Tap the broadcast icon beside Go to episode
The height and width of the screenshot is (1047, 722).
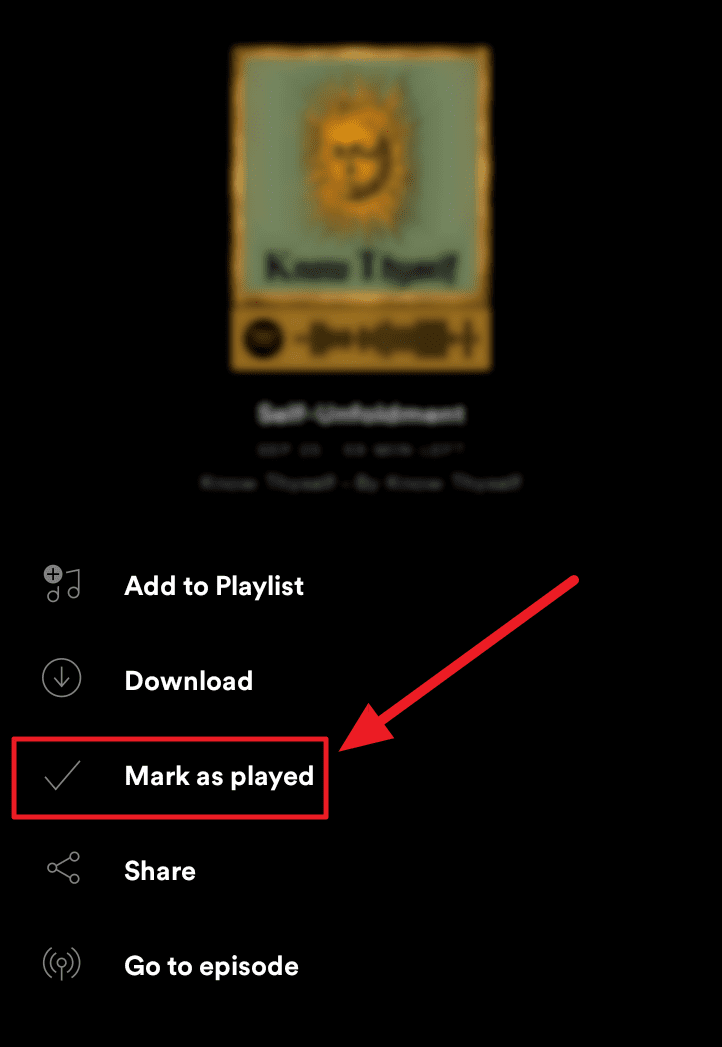(x=61, y=965)
